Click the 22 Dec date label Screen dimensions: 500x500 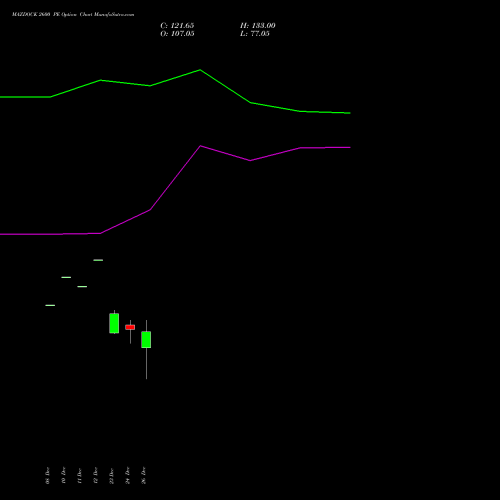112,475
